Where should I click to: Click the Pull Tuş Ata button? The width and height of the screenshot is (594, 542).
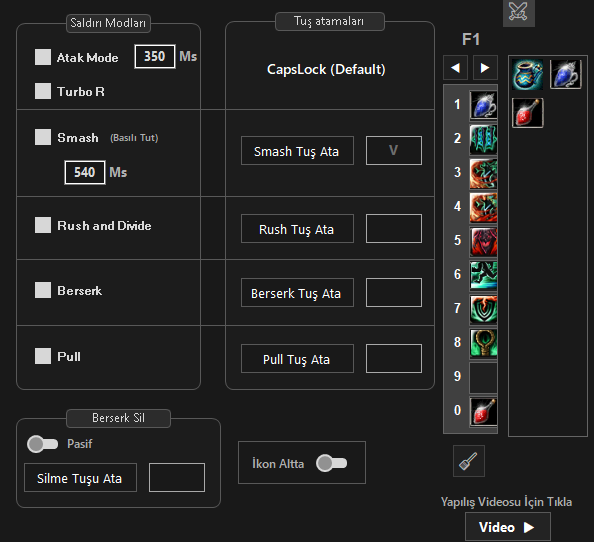tap(297, 359)
